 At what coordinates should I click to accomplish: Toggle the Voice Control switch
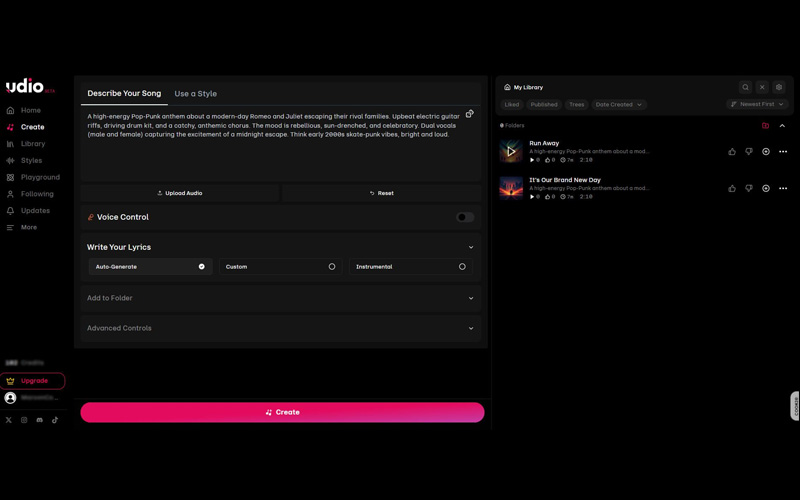click(x=465, y=217)
